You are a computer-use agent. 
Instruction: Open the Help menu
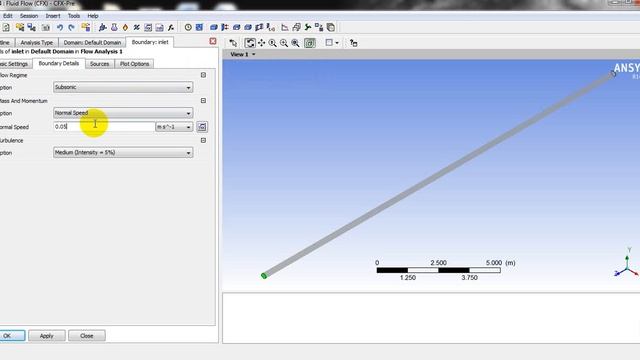(93, 16)
